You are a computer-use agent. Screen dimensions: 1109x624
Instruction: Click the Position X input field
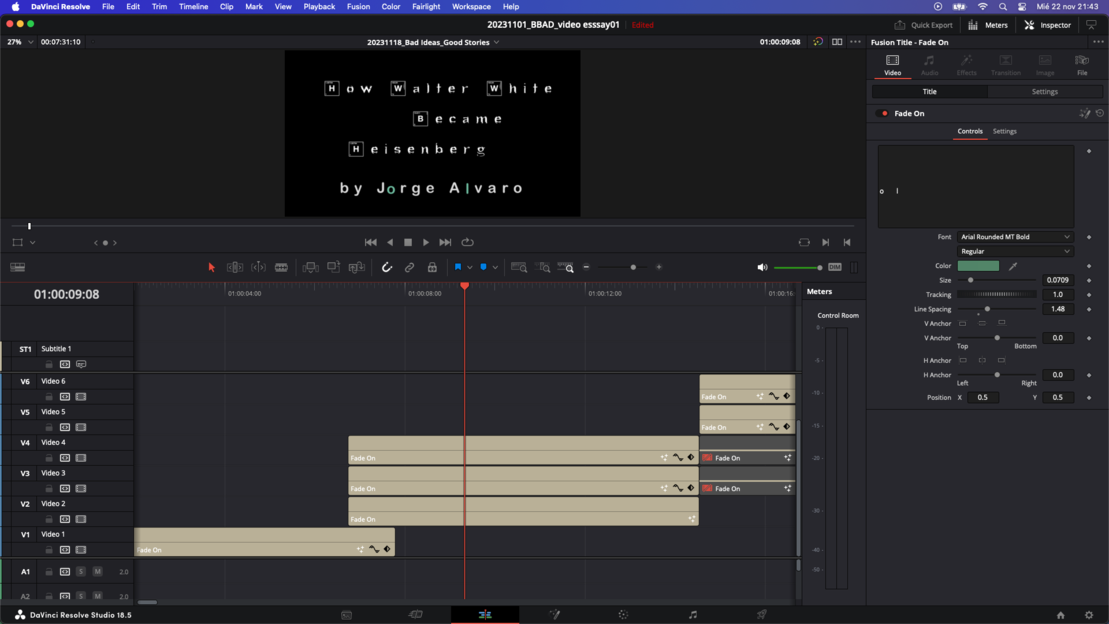(x=982, y=397)
